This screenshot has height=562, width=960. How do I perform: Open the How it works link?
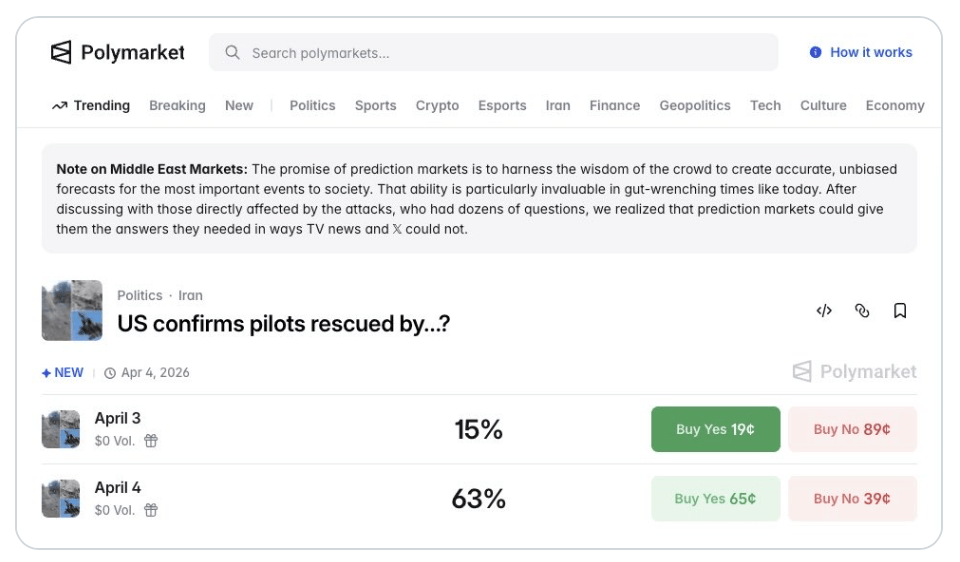click(871, 53)
